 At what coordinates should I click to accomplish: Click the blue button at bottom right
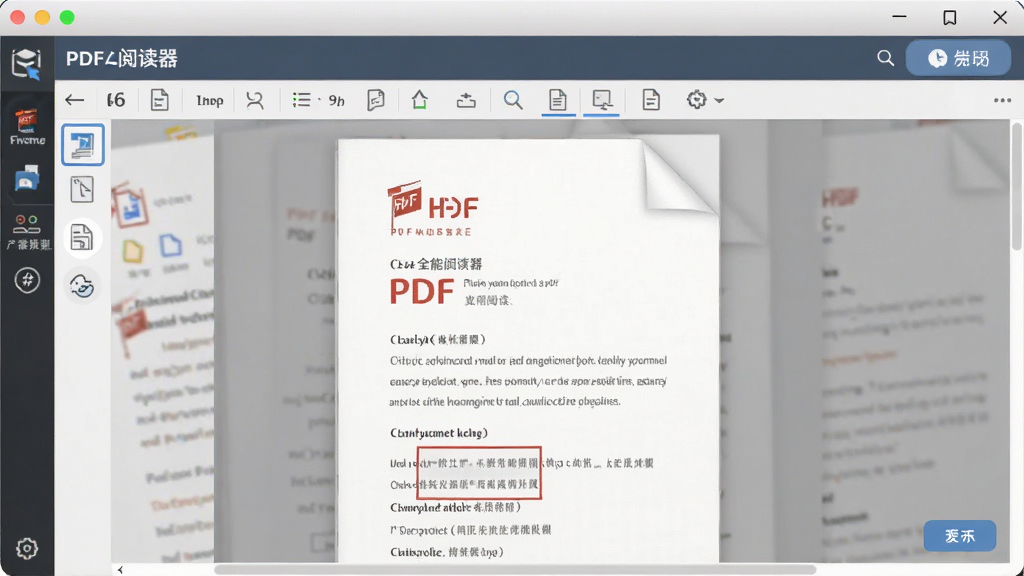coord(959,536)
